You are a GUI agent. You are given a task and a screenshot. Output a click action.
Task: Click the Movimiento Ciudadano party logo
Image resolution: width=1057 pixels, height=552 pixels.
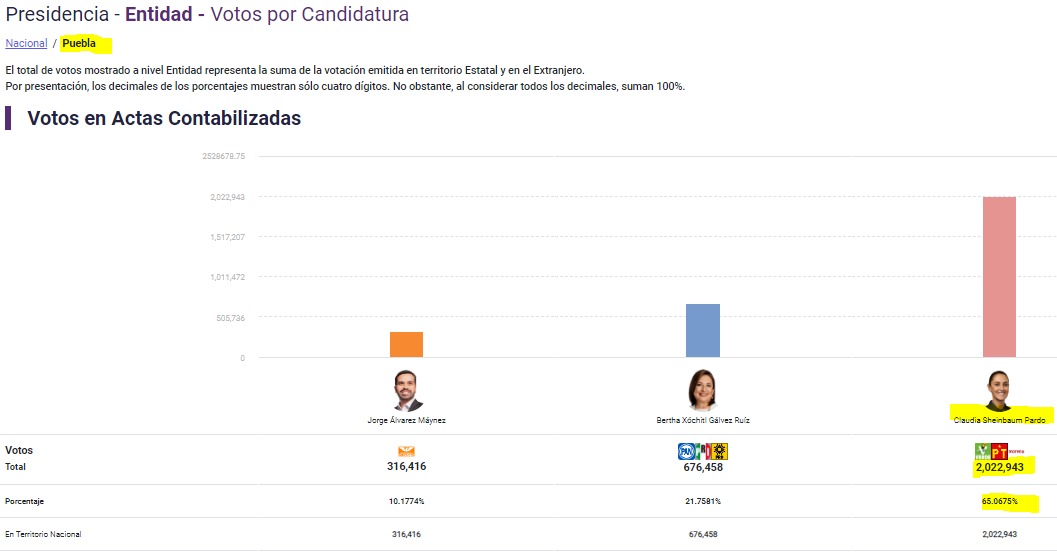(406, 452)
